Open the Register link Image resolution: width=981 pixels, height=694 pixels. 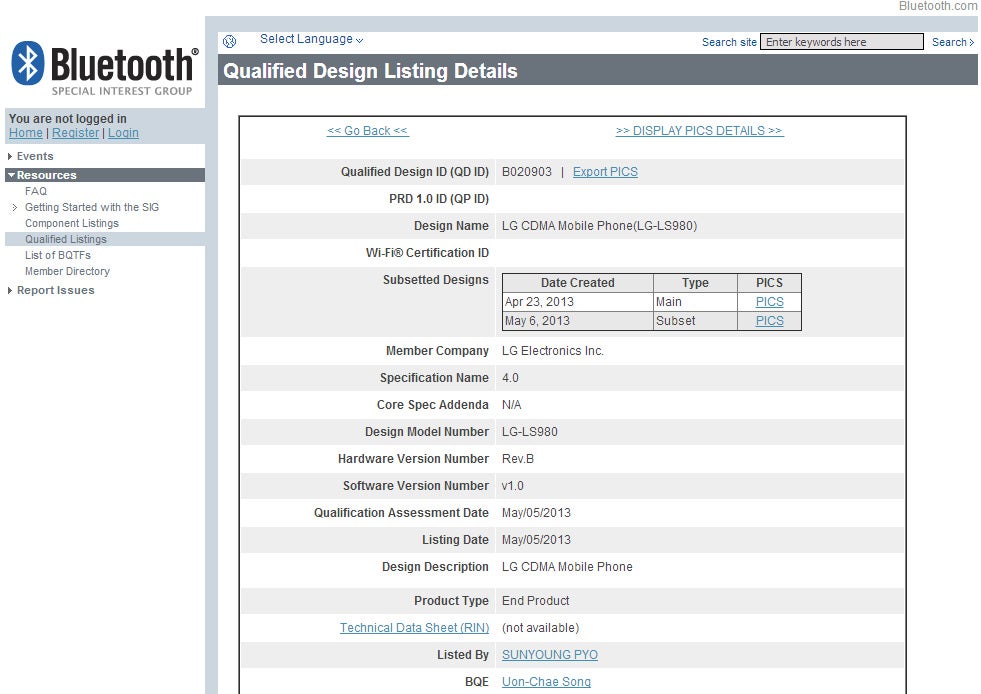(x=75, y=133)
